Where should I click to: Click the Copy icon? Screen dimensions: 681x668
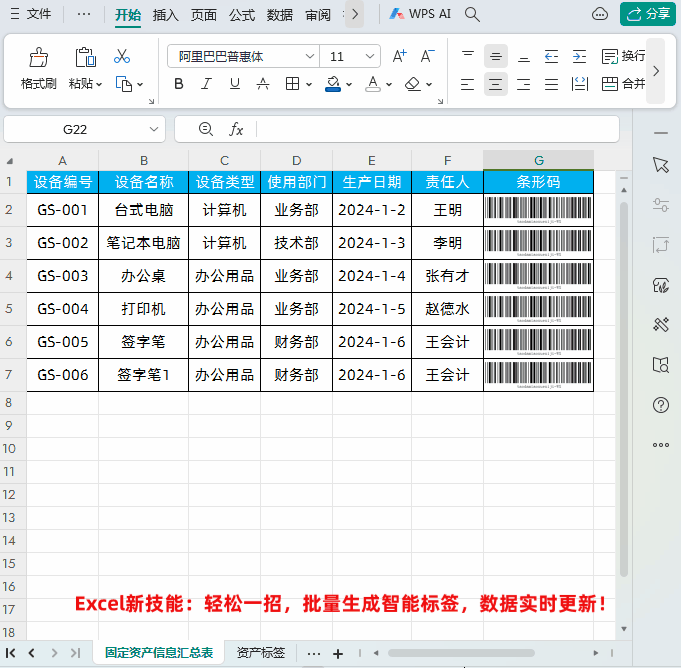coord(124,84)
